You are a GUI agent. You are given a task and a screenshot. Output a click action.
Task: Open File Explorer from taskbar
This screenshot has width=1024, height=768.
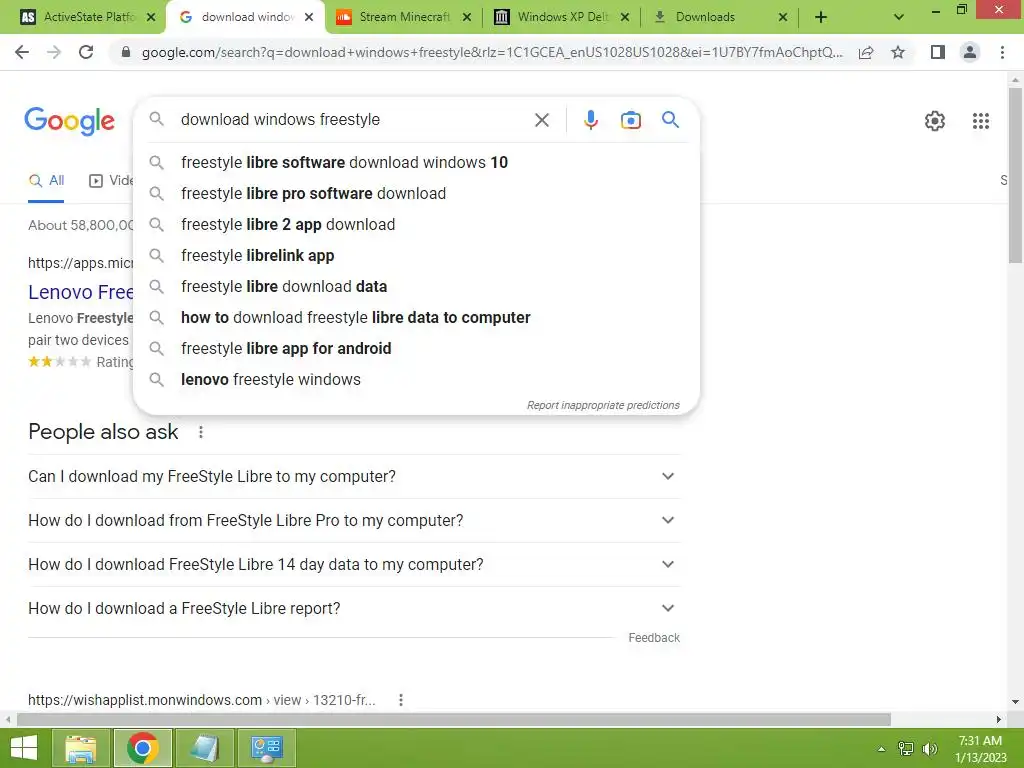pyautogui.click(x=80, y=748)
